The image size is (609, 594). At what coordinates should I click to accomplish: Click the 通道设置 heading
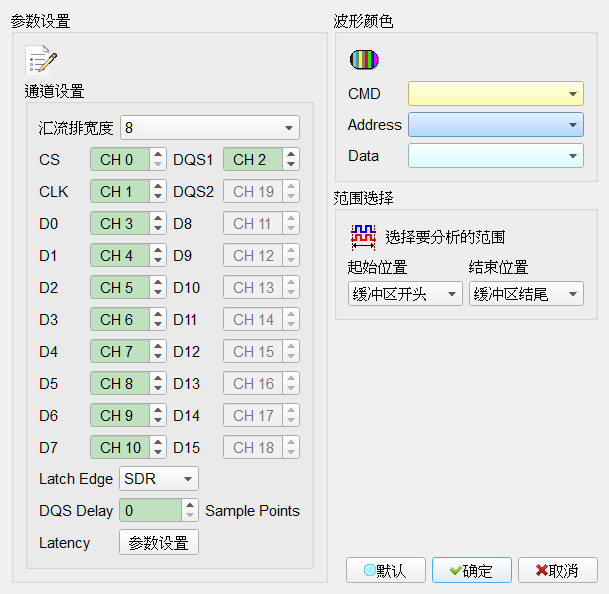point(54,92)
